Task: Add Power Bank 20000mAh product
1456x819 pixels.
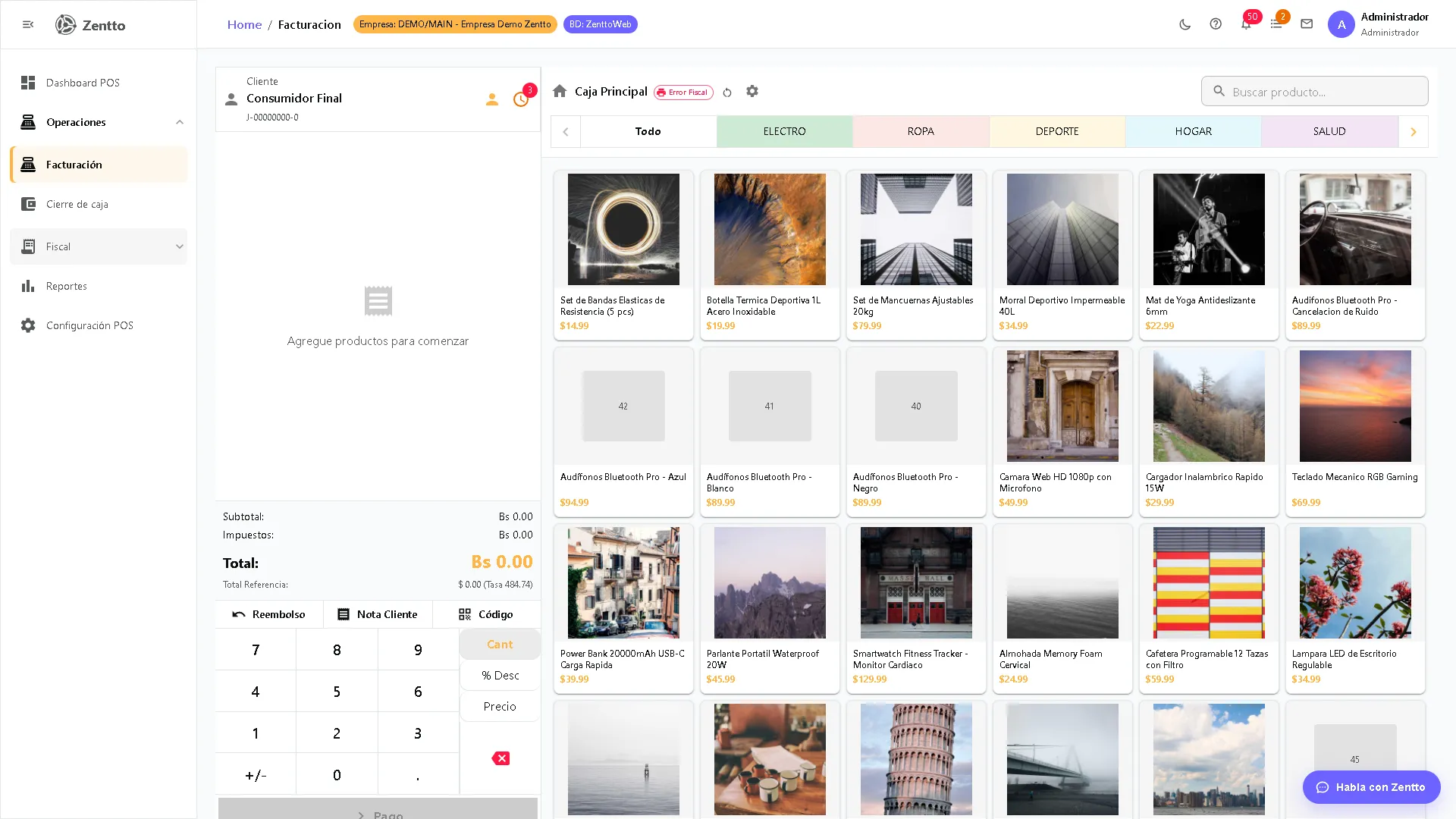Action: click(623, 608)
